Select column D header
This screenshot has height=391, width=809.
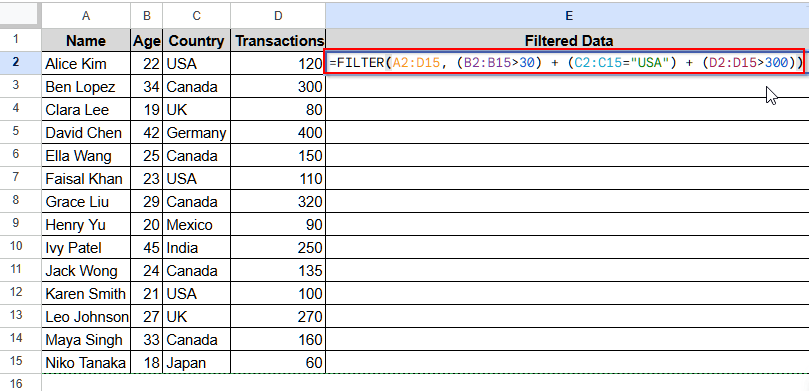[x=278, y=16]
